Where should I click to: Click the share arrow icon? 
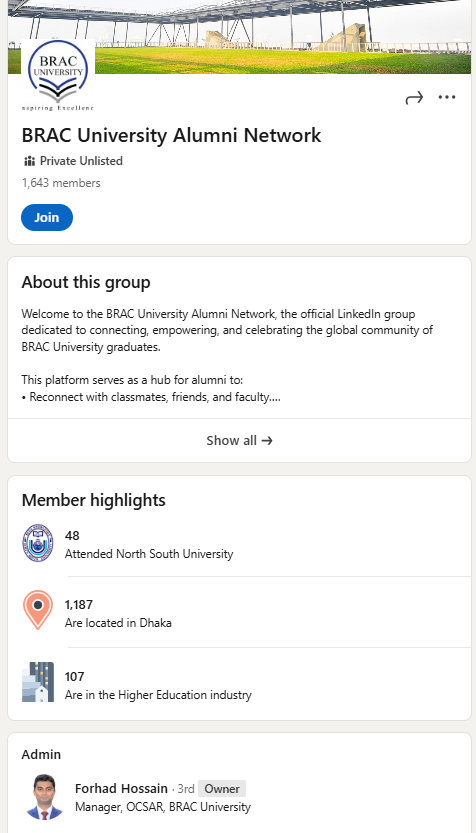(414, 98)
